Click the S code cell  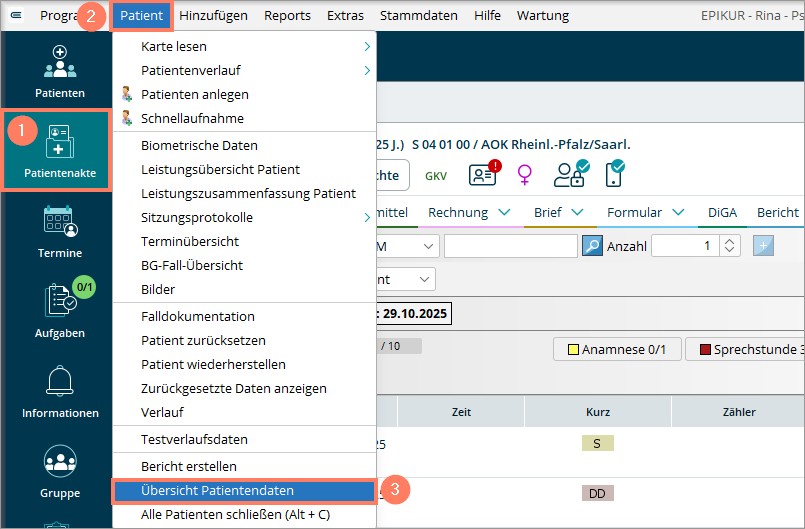(598, 443)
